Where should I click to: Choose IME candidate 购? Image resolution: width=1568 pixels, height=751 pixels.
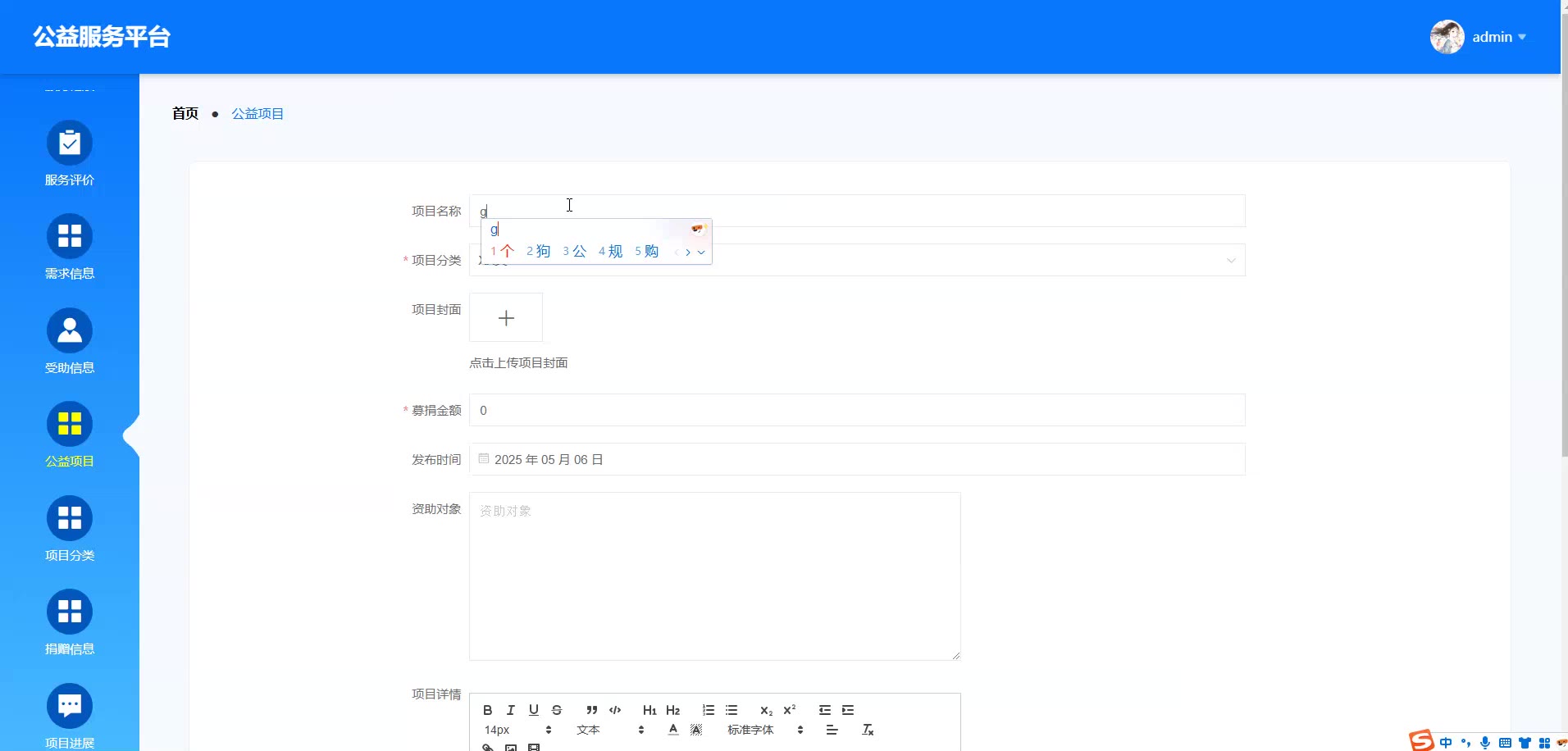click(x=647, y=252)
